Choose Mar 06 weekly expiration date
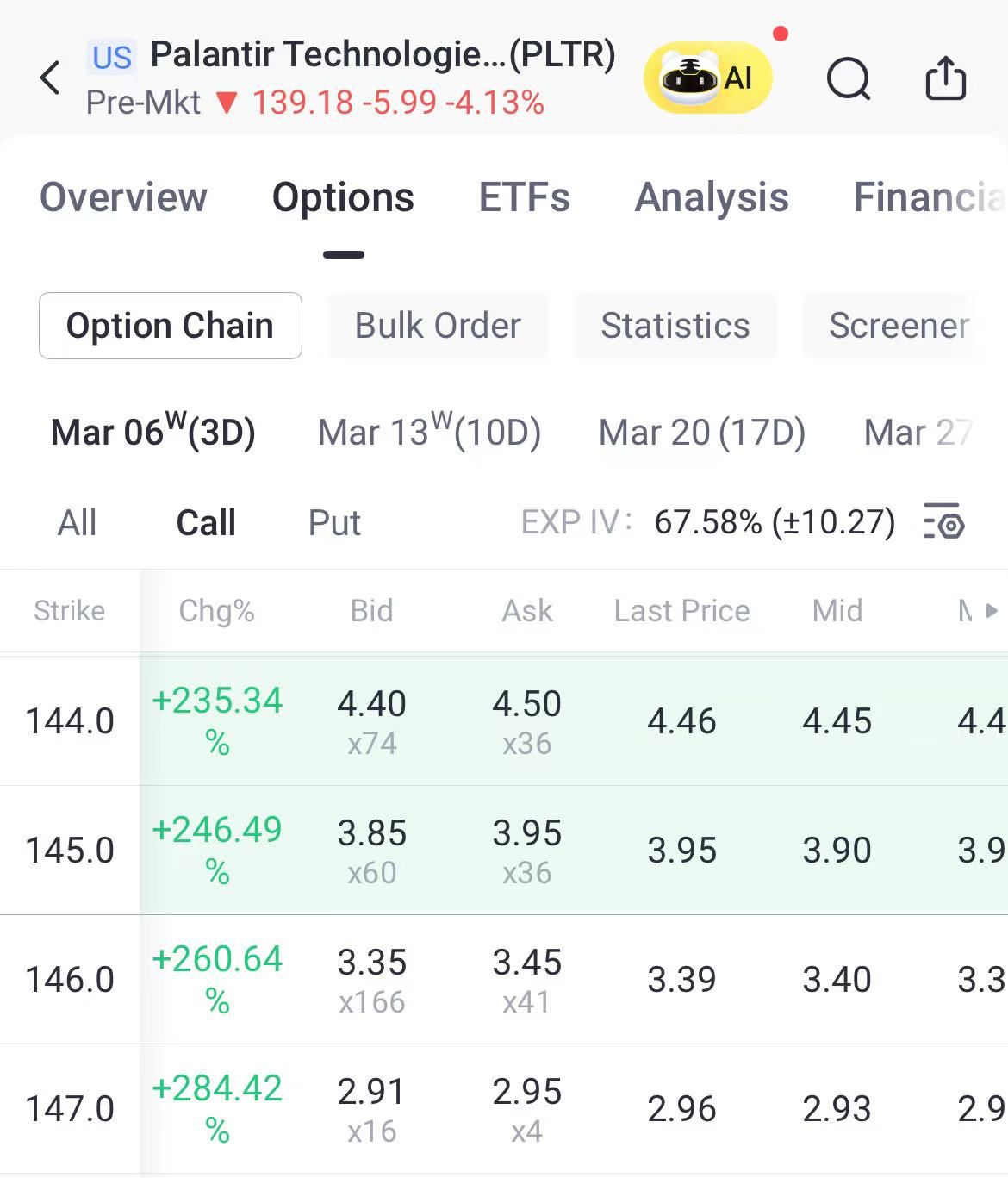 tap(153, 432)
